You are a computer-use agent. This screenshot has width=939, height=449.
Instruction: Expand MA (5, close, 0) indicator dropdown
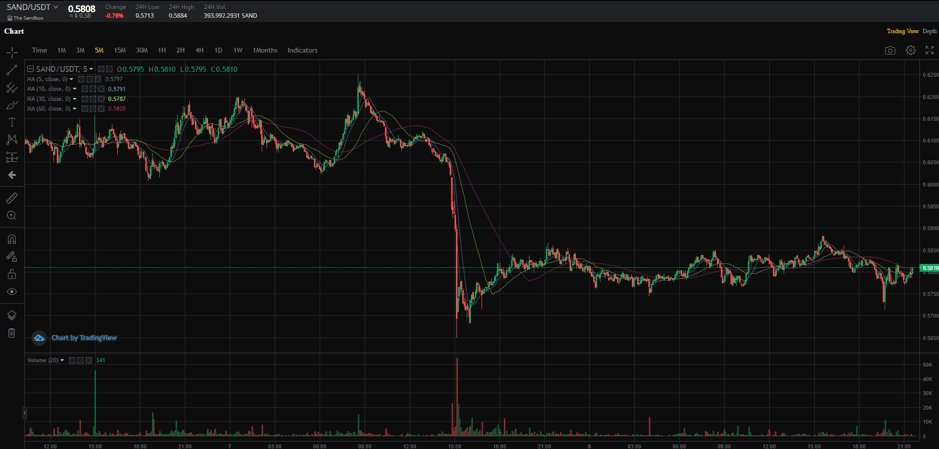tap(72, 79)
